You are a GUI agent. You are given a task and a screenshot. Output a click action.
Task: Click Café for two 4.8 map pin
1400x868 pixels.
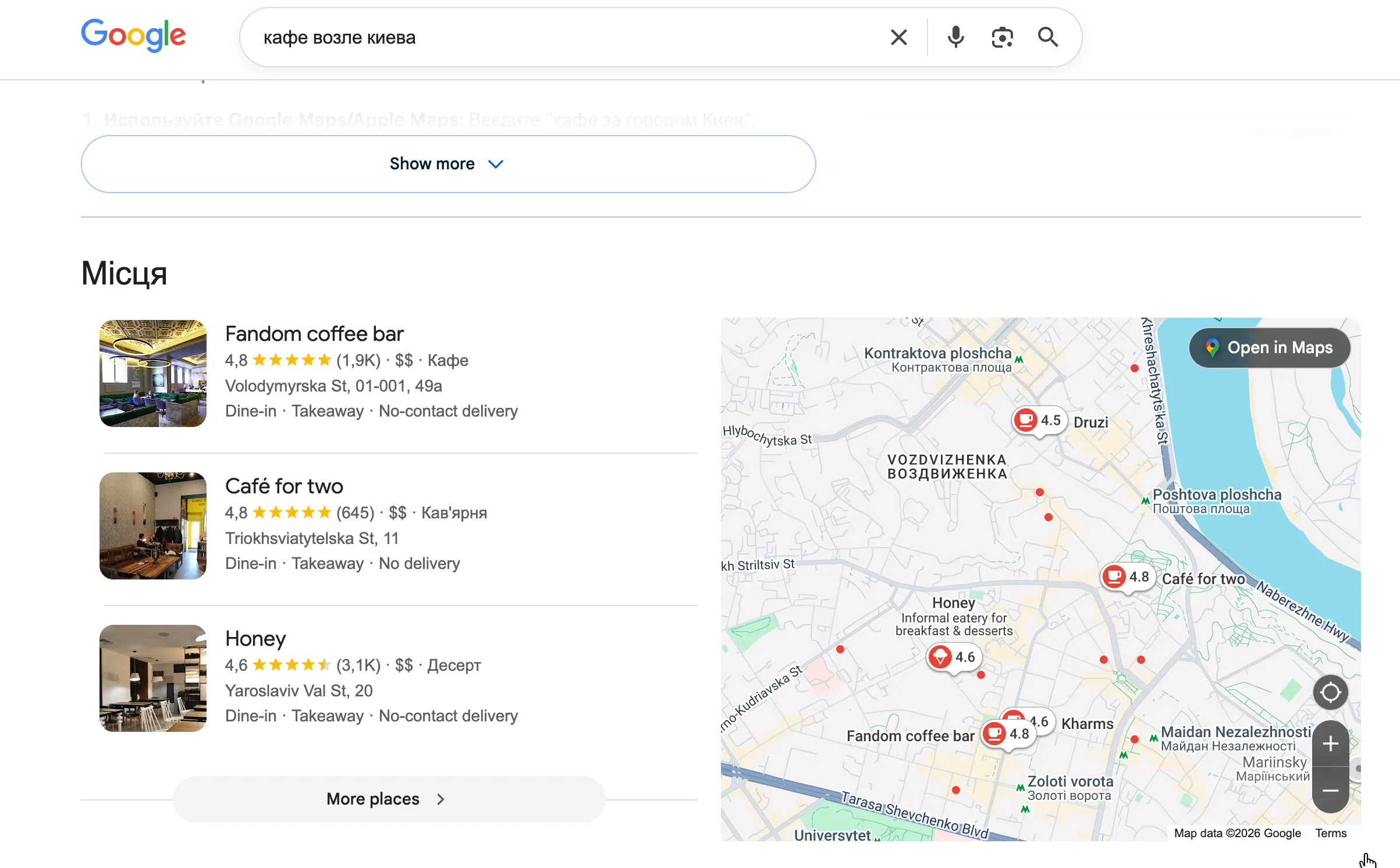[x=1128, y=577]
